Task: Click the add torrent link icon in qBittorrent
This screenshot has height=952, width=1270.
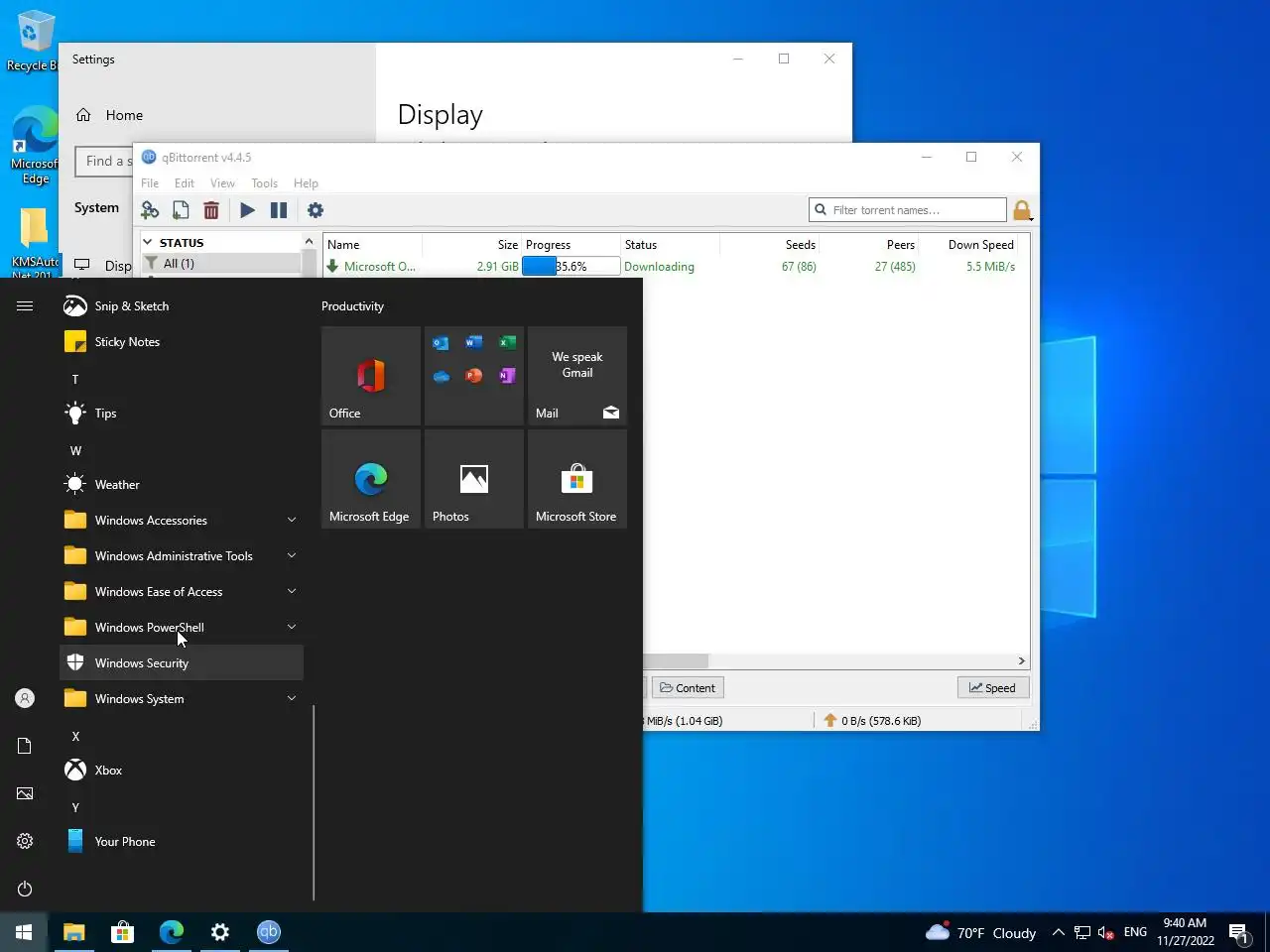Action: pyautogui.click(x=150, y=210)
